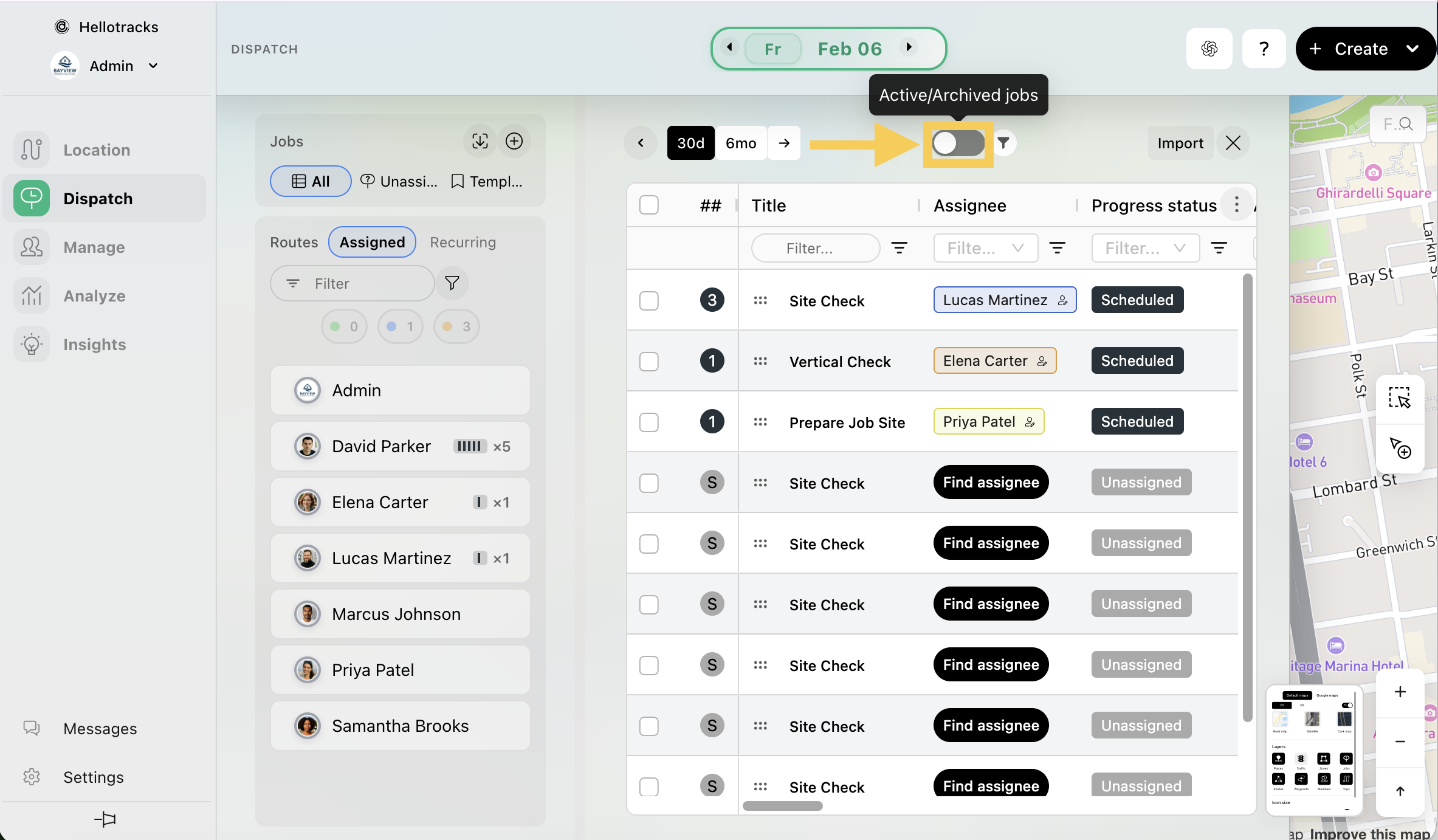Screen dimensions: 1438x840
Task: Click the import jobs icon in Jobs panel
Action: pos(480,142)
